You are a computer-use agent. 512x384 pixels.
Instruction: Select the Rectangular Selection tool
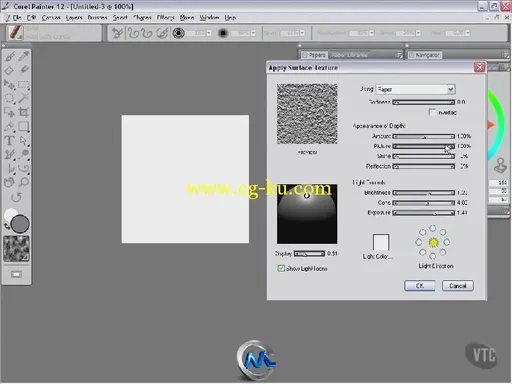(24, 85)
